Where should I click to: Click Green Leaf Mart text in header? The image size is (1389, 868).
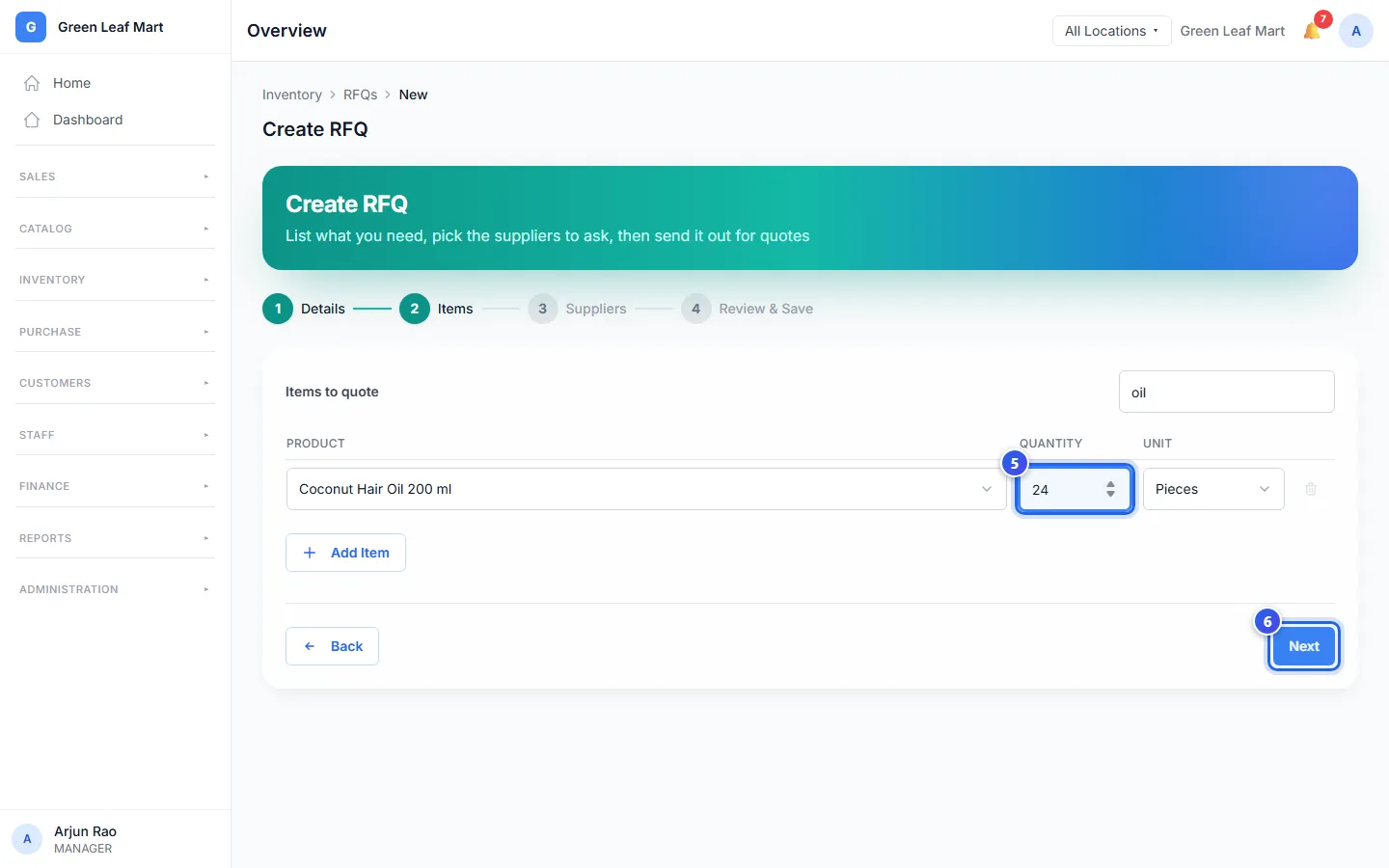tap(1233, 31)
